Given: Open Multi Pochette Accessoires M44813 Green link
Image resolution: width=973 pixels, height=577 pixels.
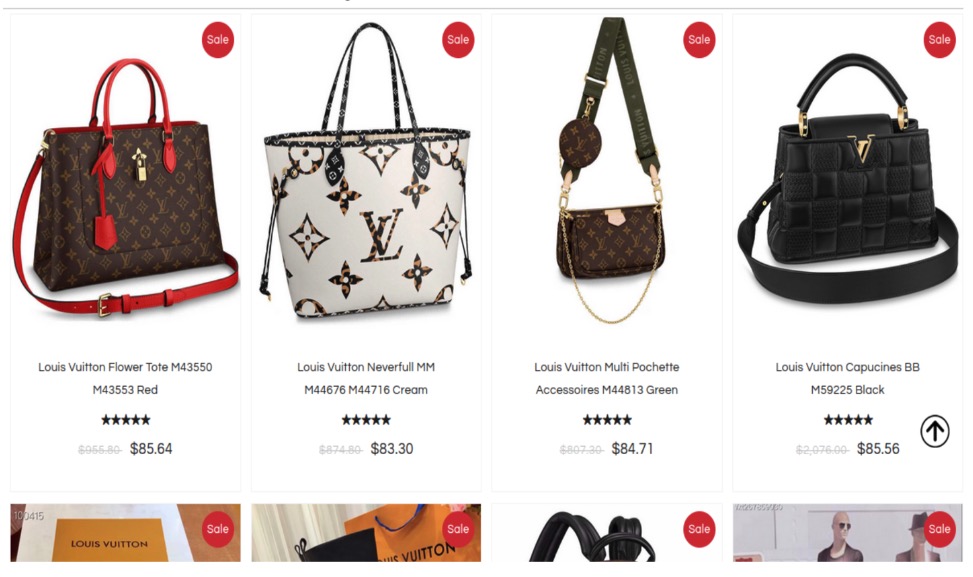Looking at the screenshot, I should [x=607, y=378].
